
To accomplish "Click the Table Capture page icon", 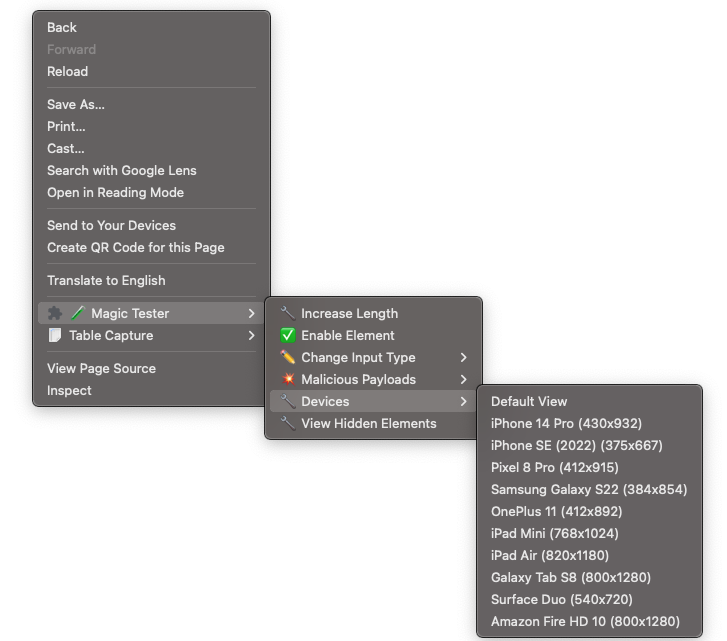I will pos(55,335).
